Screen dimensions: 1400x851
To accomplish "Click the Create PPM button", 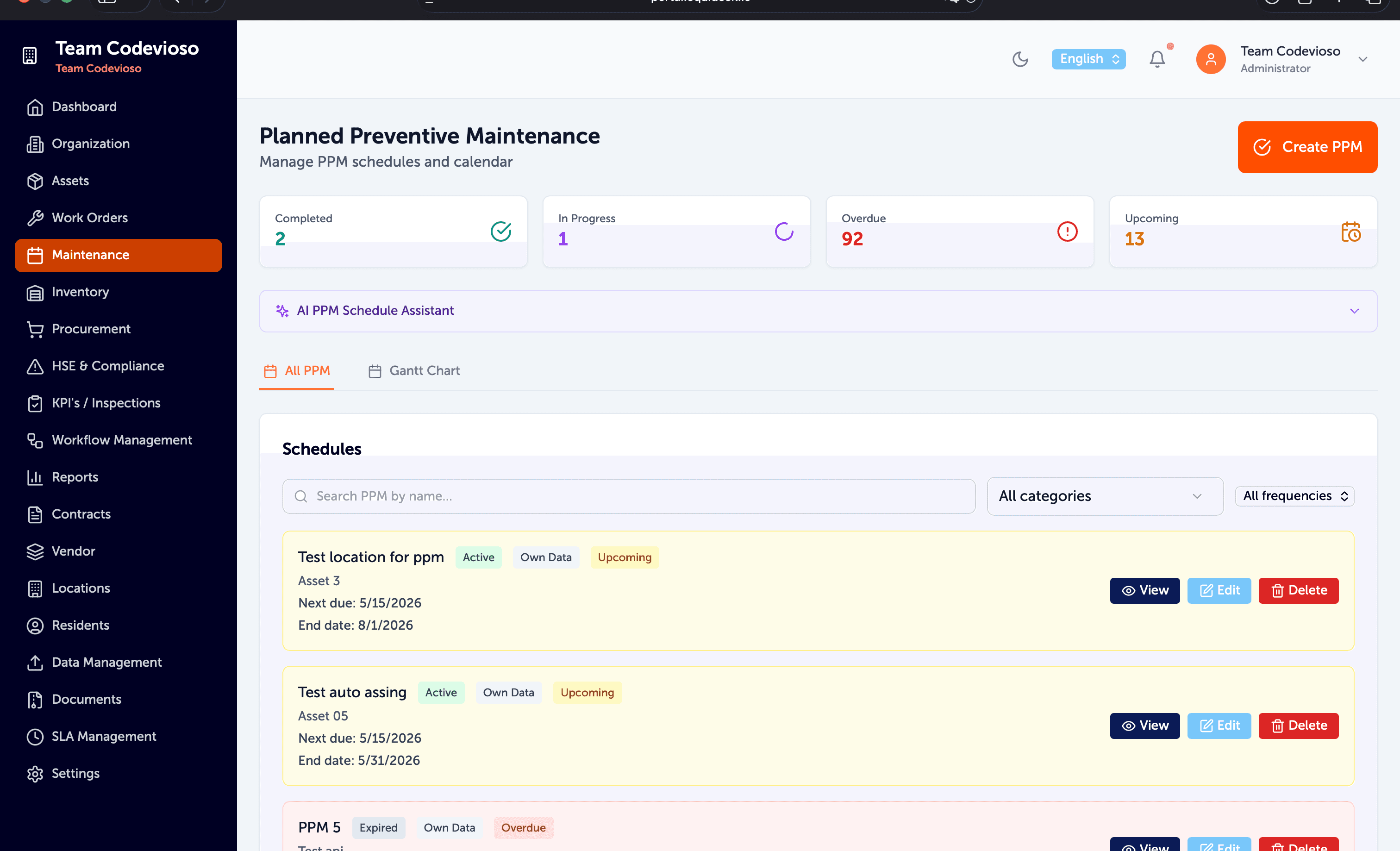I will pyautogui.click(x=1307, y=147).
